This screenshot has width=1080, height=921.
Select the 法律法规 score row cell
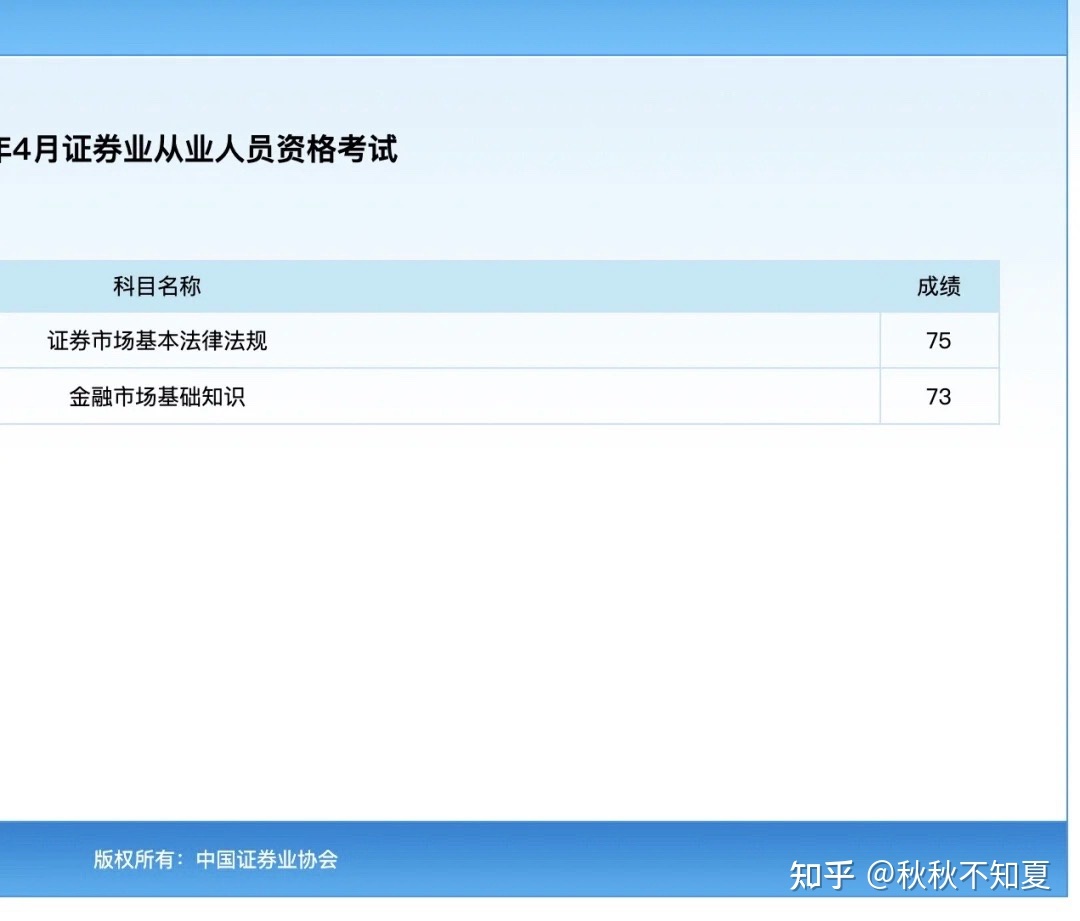(x=938, y=341)
